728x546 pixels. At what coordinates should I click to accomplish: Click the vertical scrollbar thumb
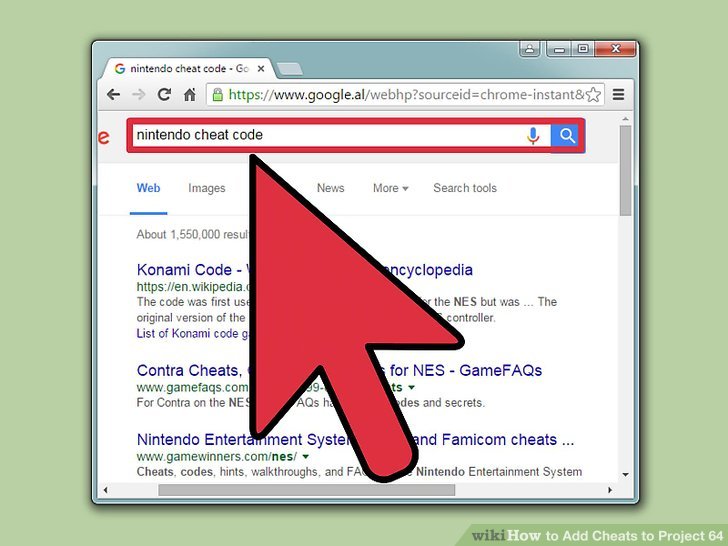[625, 170]
